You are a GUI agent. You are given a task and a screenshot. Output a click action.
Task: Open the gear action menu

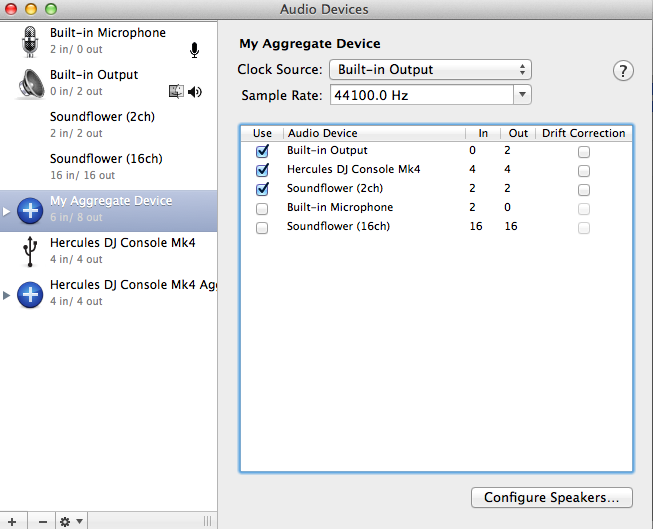[71, 521]
